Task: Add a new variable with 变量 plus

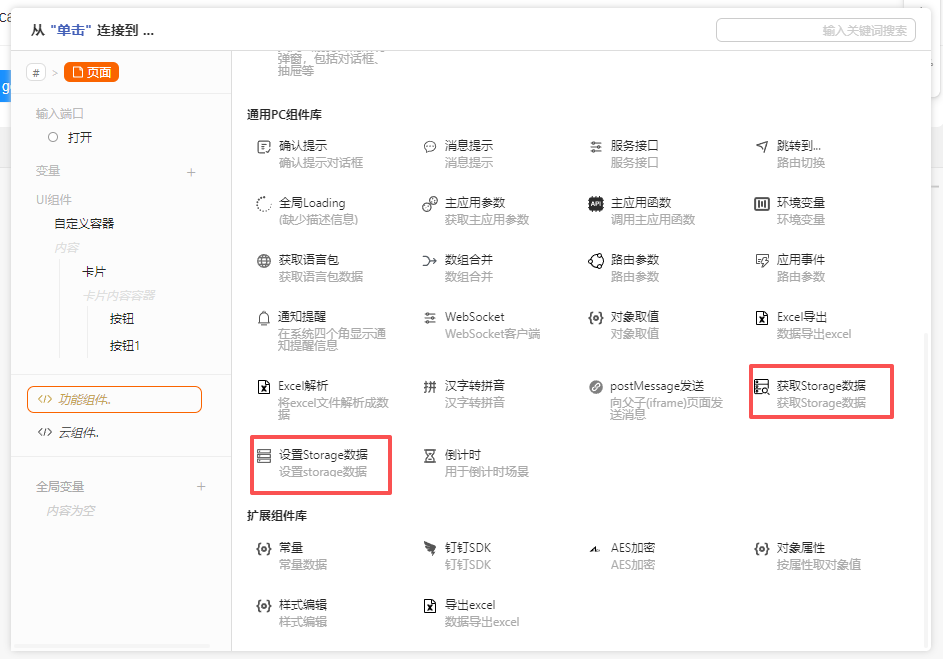Action: [x=190, y=172]
